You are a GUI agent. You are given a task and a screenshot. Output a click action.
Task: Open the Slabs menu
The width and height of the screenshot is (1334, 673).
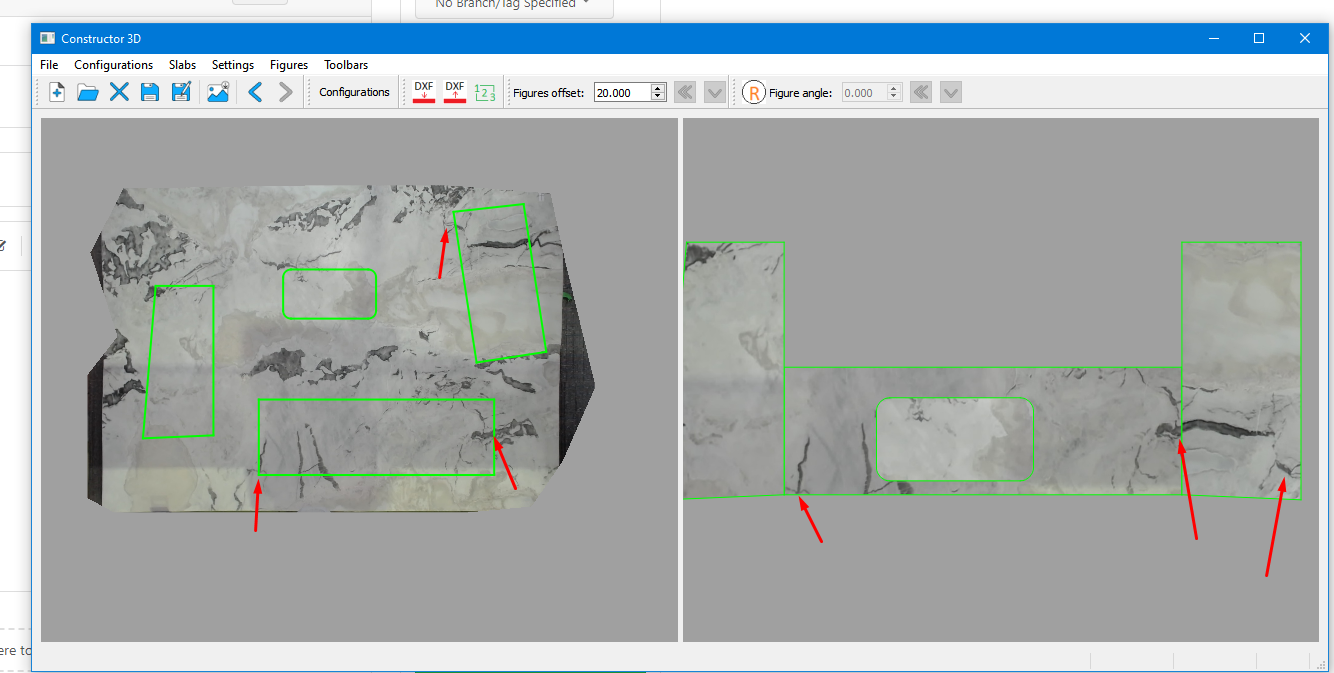click(182, 65)
